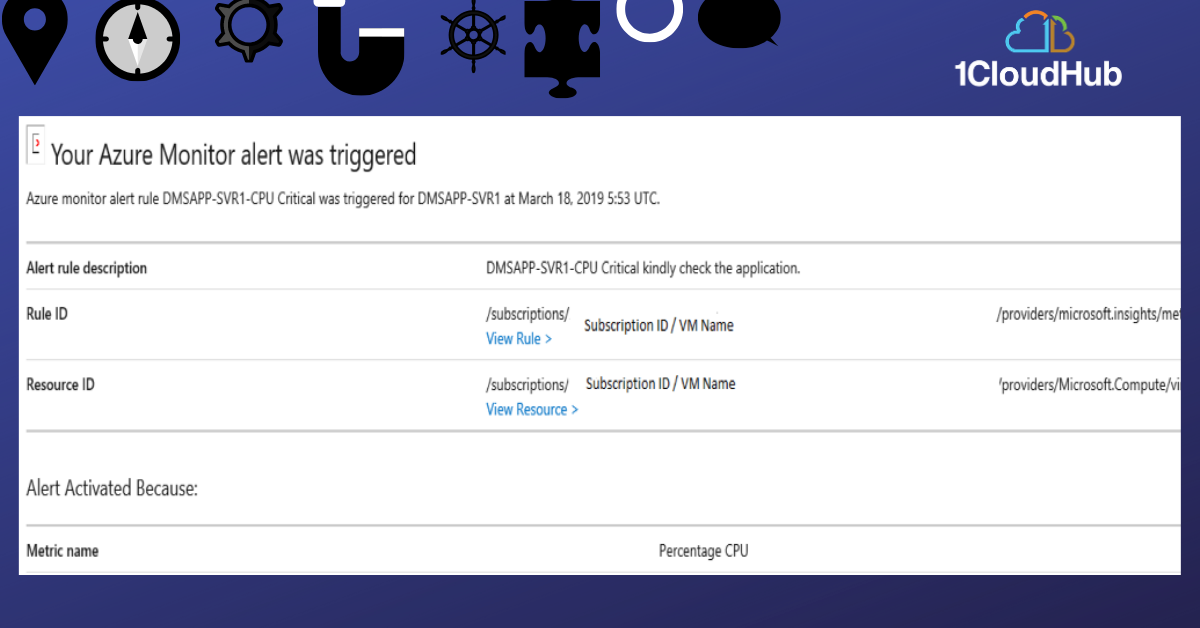This screenshot has width=1200, height=628.
Task: Click "/subscriptions/" in the Rule ID row
Action: [527, 314]
